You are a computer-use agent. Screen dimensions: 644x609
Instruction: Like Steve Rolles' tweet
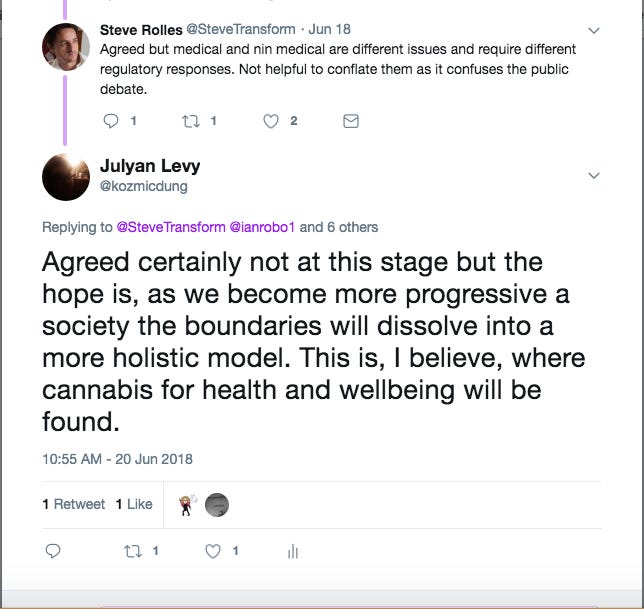[x=271, y=121]
